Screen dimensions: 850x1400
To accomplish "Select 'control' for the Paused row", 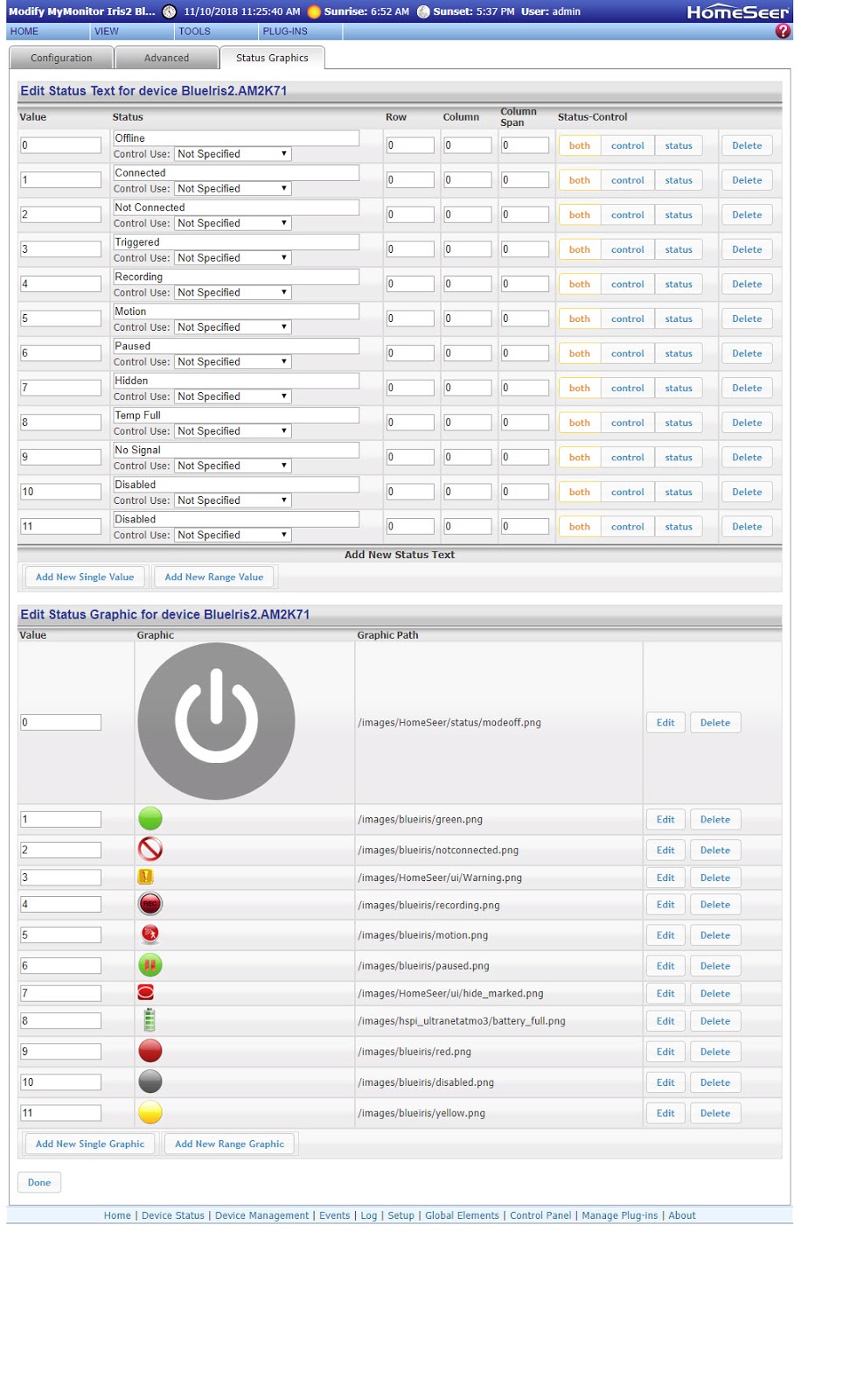I will (628, 353).
